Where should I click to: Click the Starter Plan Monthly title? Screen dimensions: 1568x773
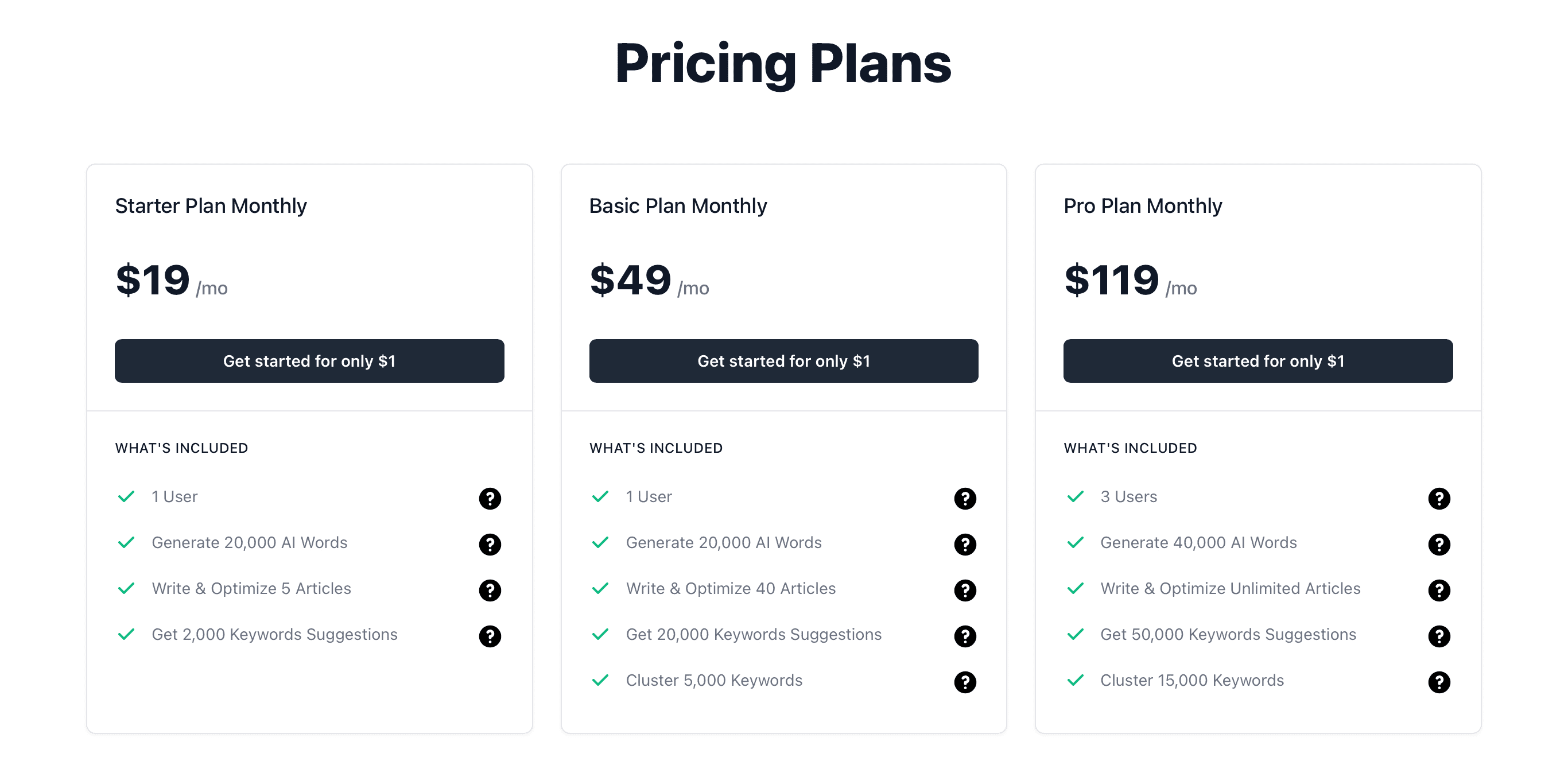click(211, 205)
